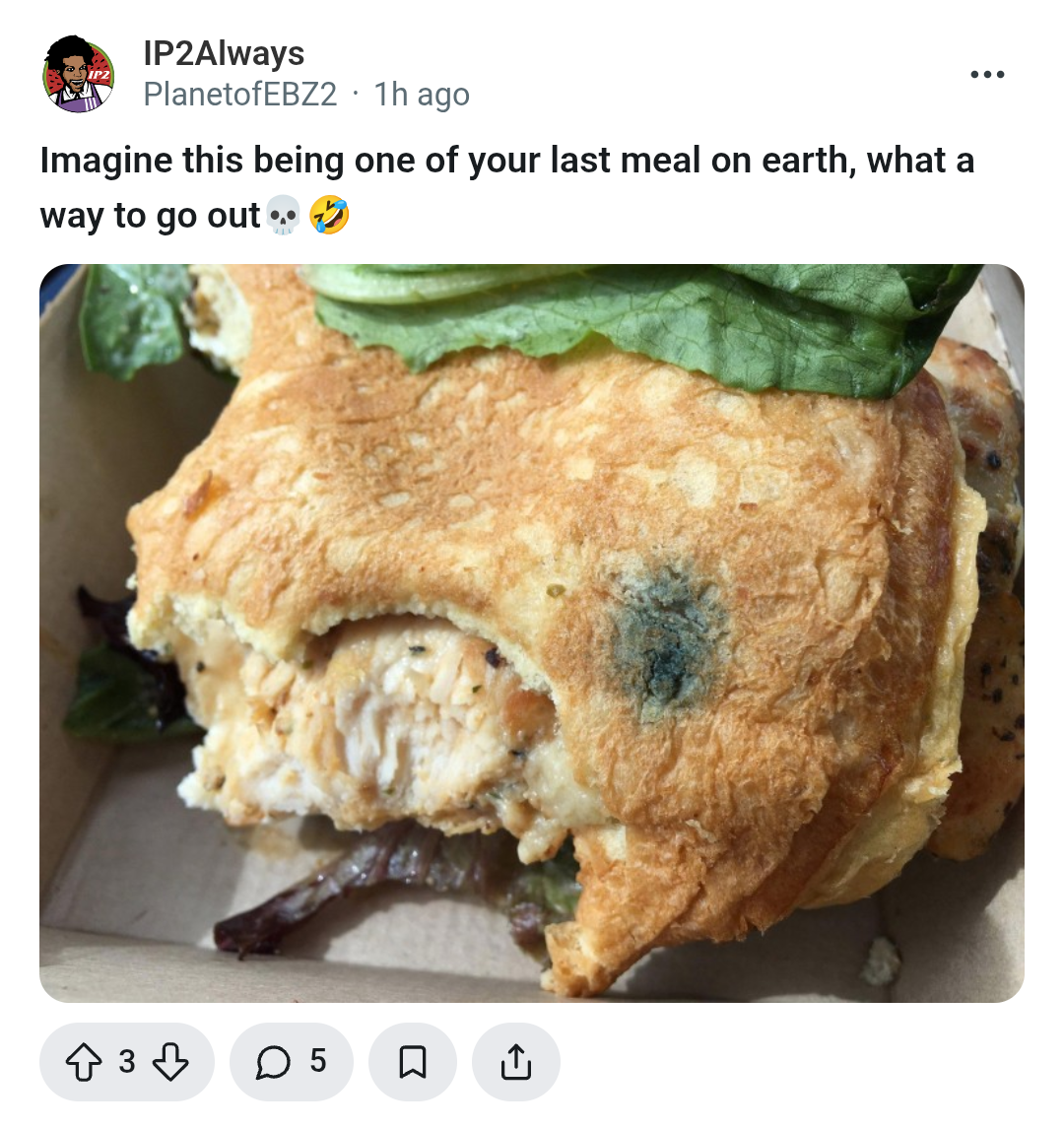The image size is (1064, 1128).
Task: Open the IP2Always profile name link
Action: click(x=224, y=52)
